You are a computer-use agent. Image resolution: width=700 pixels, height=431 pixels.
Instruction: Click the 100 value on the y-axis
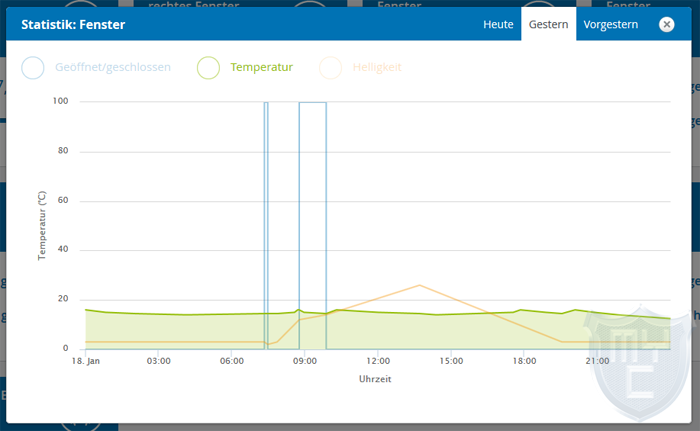point(61,101)
